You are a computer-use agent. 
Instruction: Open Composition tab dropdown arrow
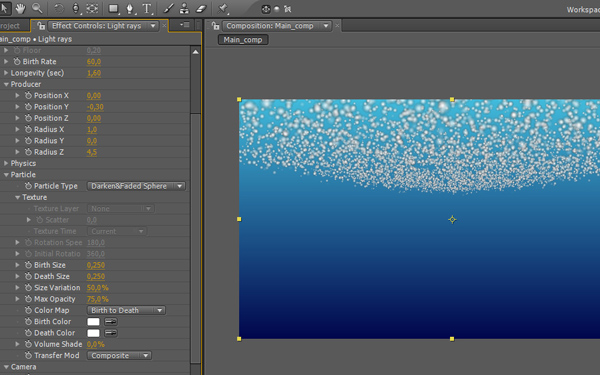pos(326,26)
